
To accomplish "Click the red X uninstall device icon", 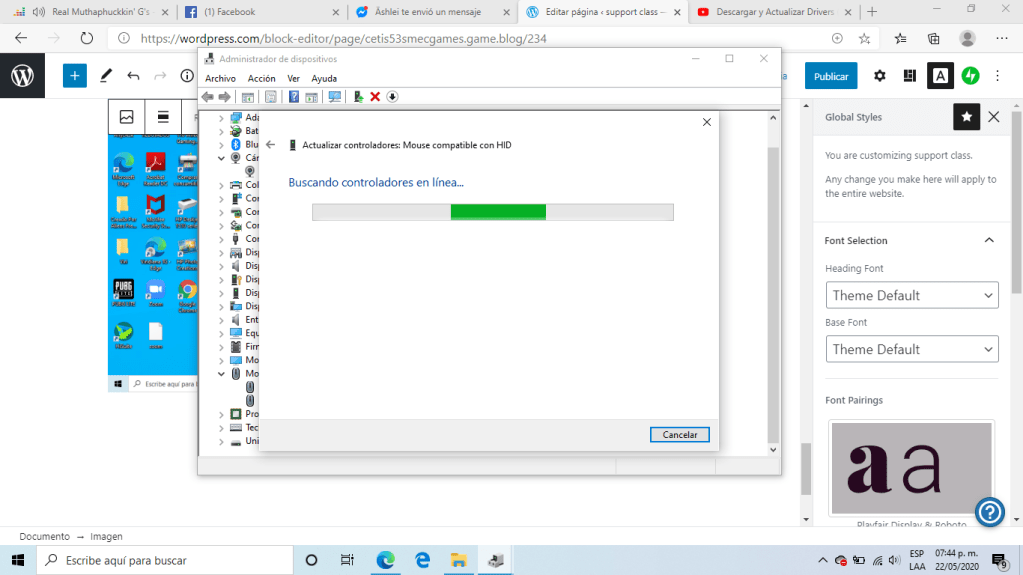I will point(375,97).
